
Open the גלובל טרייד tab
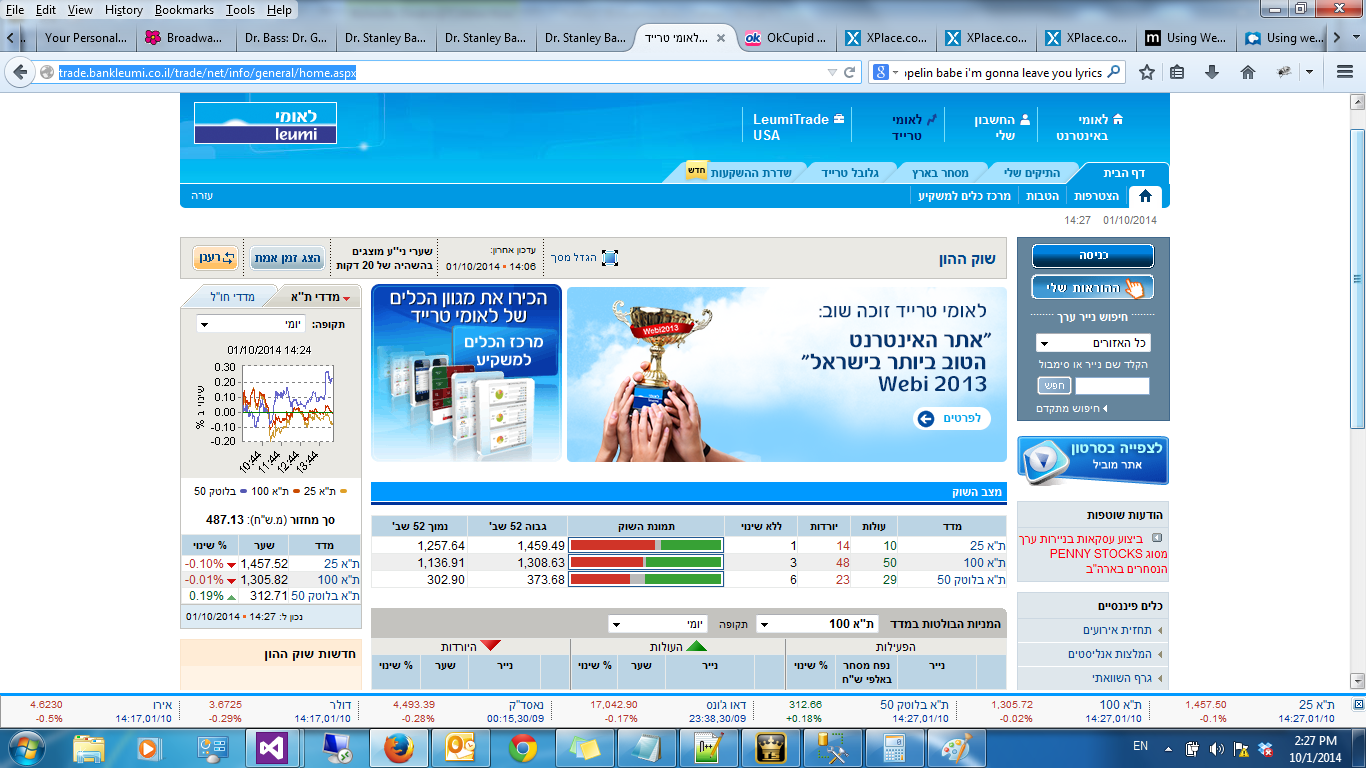pyautogui.click(x=849, y=172)
